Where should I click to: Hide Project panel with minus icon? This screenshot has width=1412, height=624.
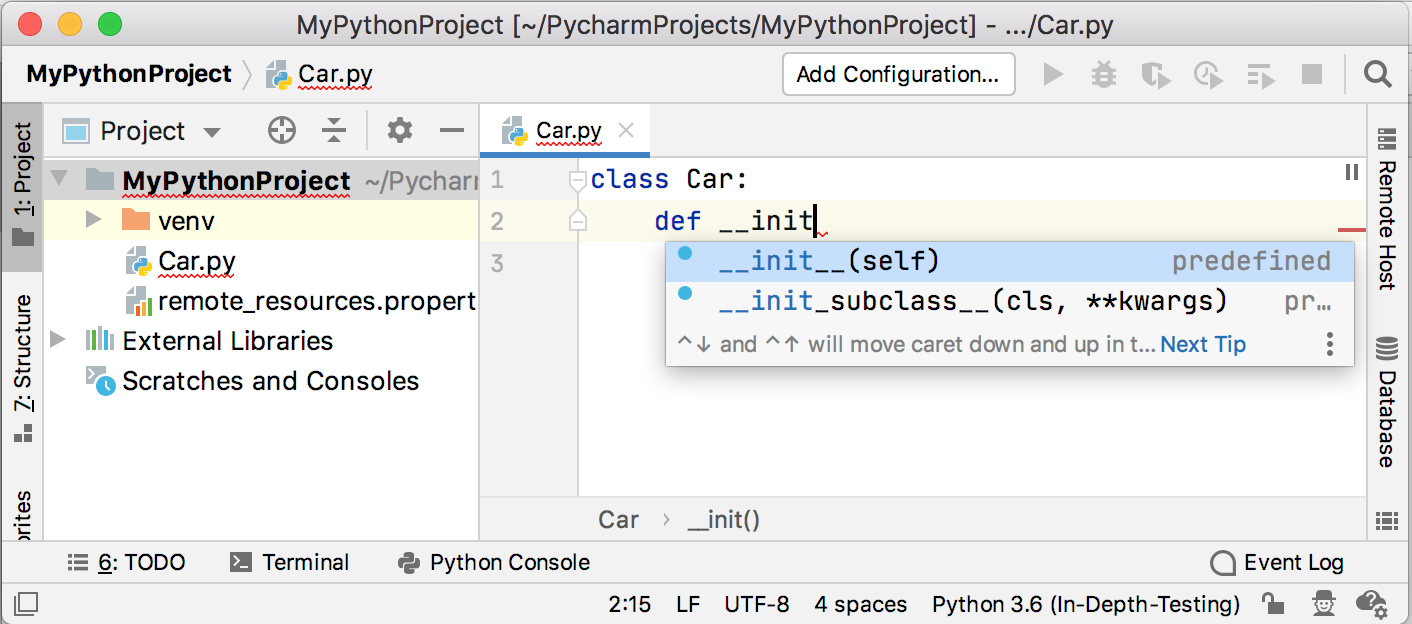[x=452, y=131]
